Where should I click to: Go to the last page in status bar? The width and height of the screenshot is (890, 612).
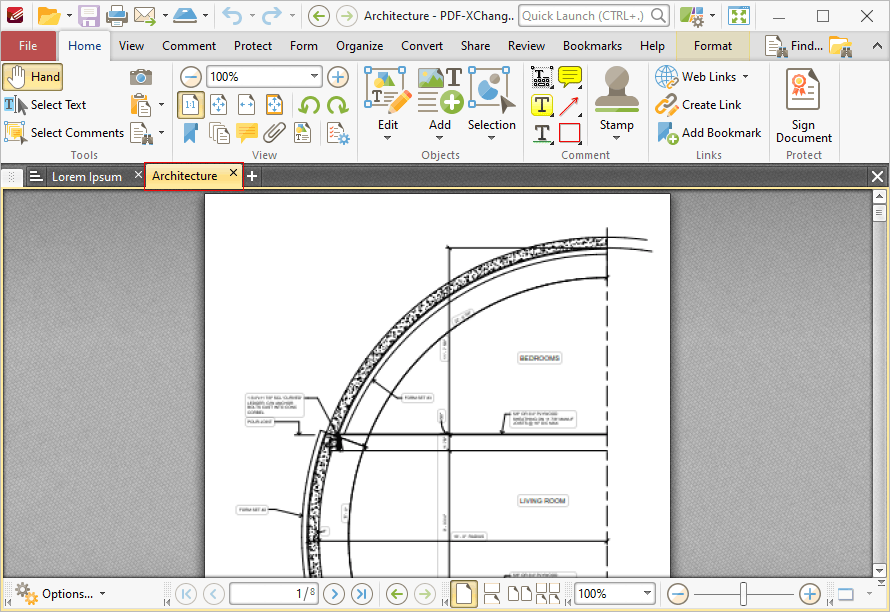[x=362, y=594]
